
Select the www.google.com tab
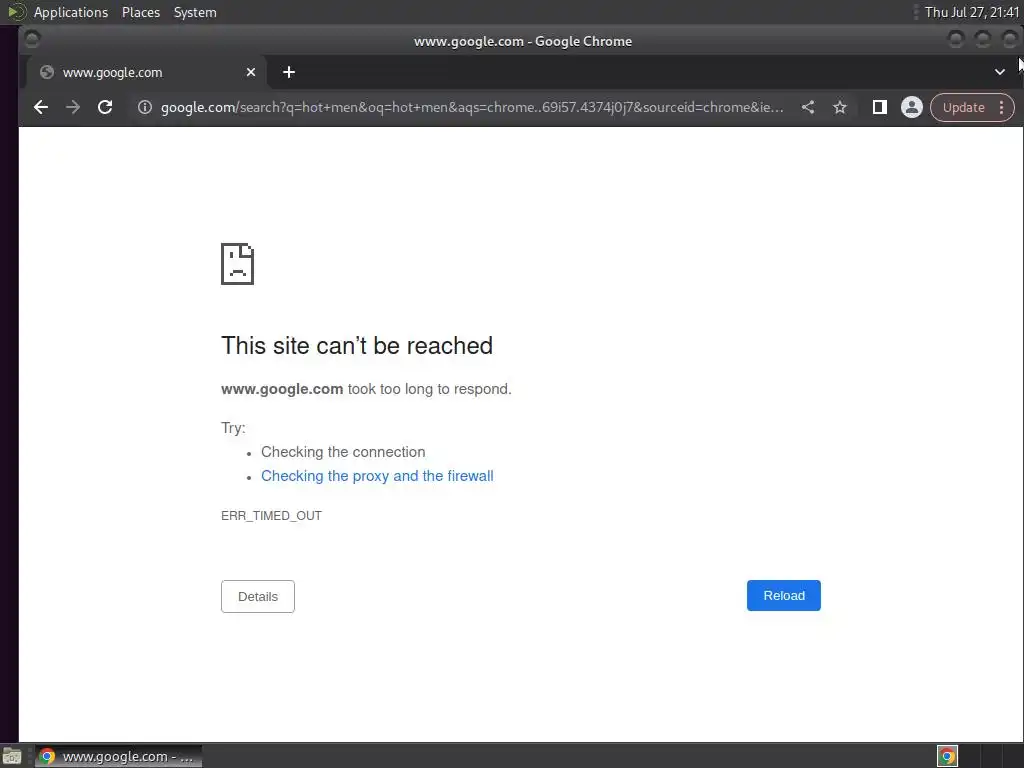(146, 72)
